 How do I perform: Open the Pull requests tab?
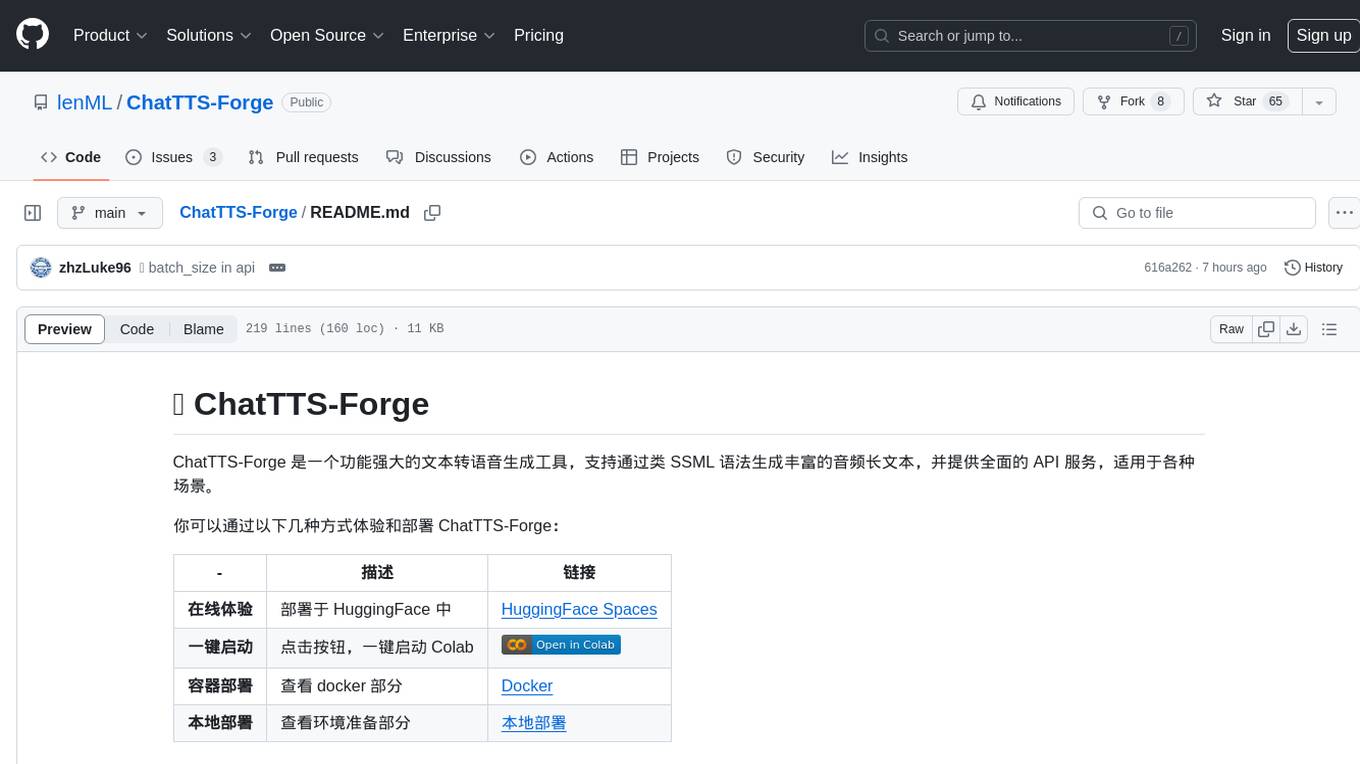[303, 157]
